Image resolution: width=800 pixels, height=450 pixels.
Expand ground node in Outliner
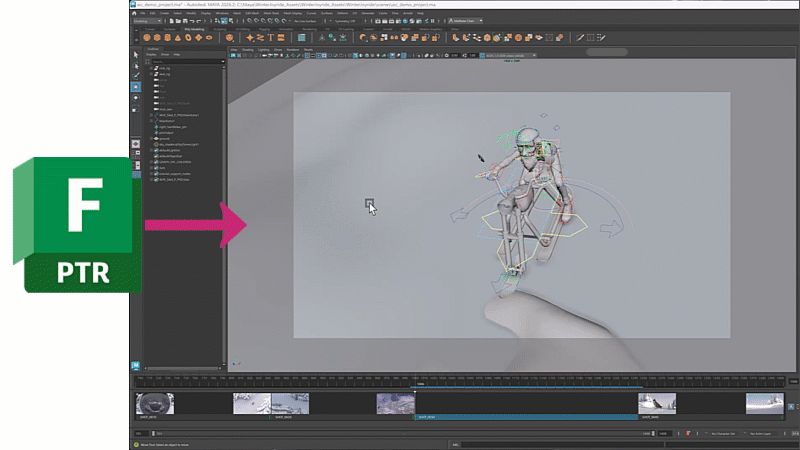pos(152,138)
